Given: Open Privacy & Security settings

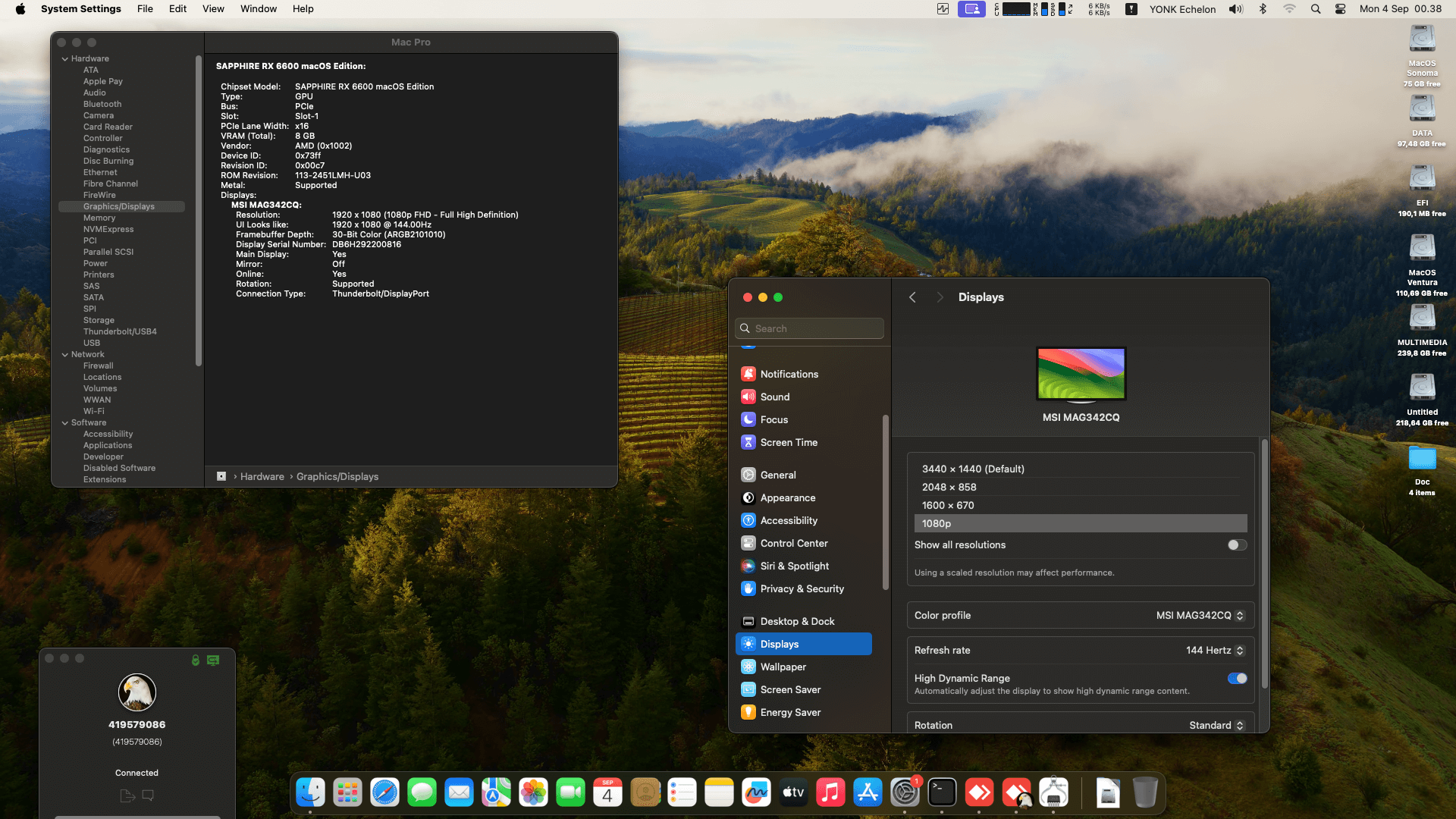Looking at the screenshot, I should (802, 588).
